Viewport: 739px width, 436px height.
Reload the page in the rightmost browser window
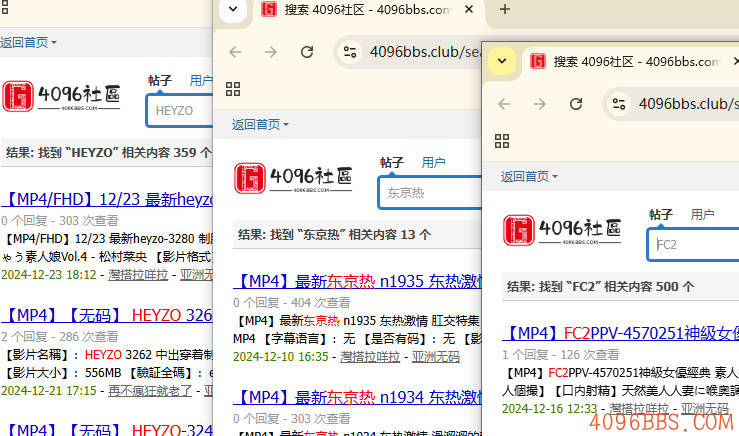tap(576, 104)
